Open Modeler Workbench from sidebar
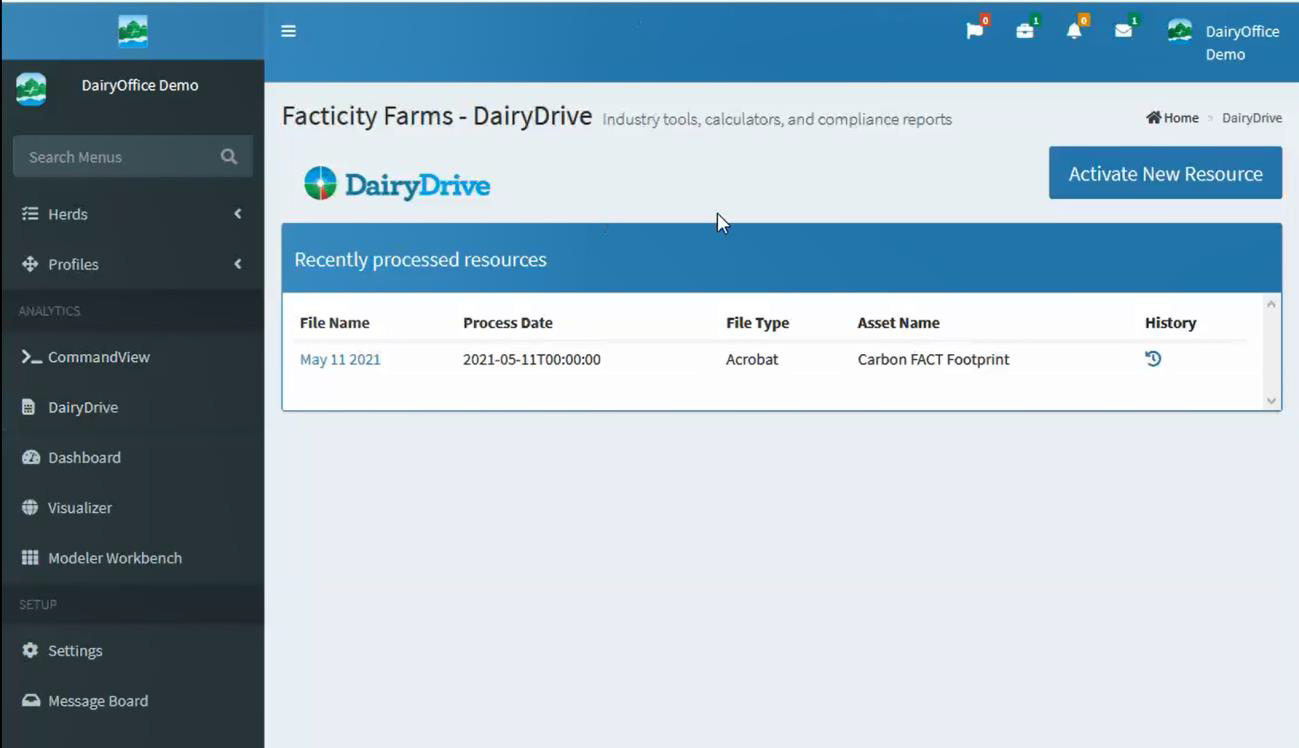 [114, 558]
